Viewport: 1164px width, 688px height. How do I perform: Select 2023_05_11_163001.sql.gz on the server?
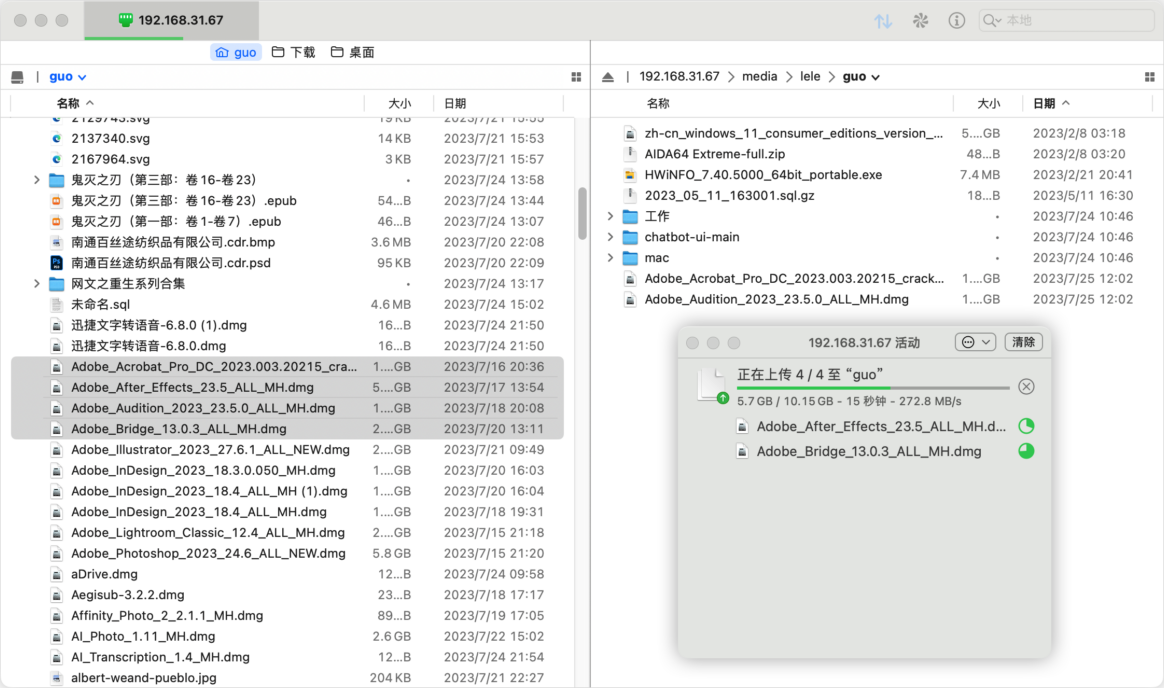click(x=878, y=196)
